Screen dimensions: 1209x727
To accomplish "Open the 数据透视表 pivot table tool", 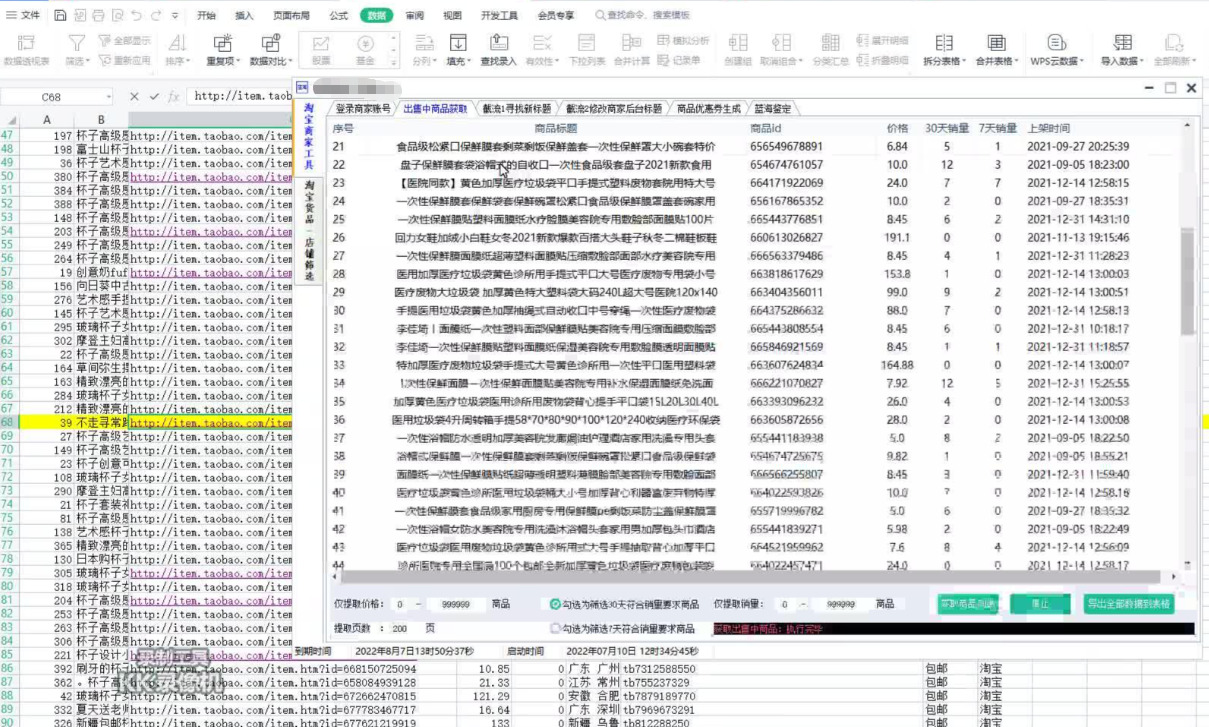I will (26, 50).
